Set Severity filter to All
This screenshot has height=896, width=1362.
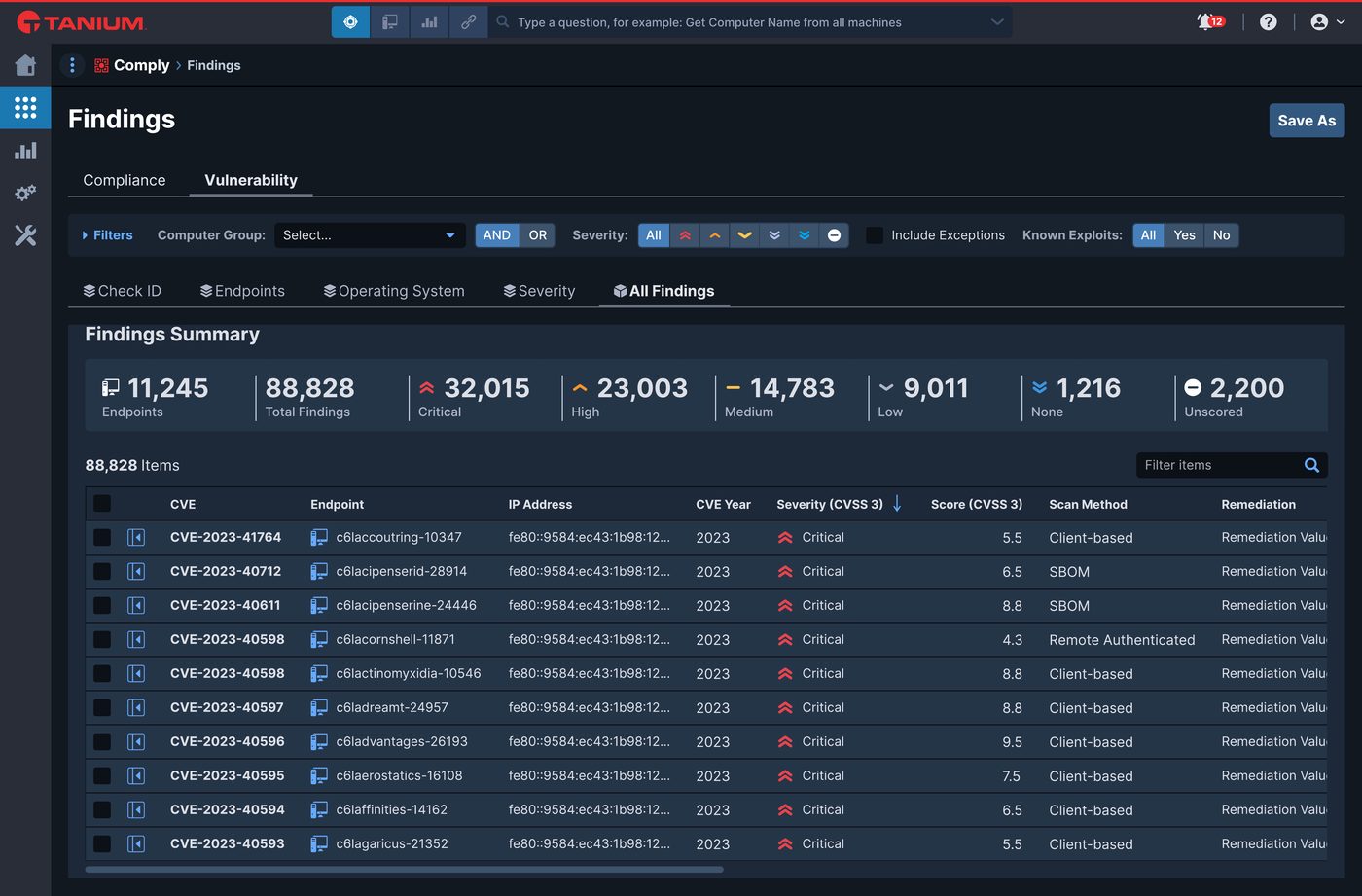tap(654, 235)
